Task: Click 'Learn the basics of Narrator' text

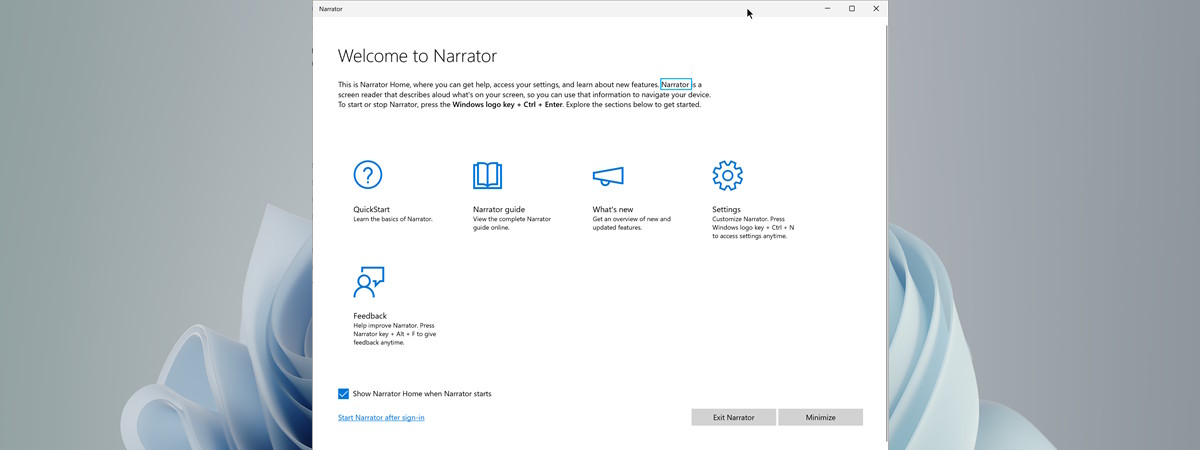Action: [393, 219]
